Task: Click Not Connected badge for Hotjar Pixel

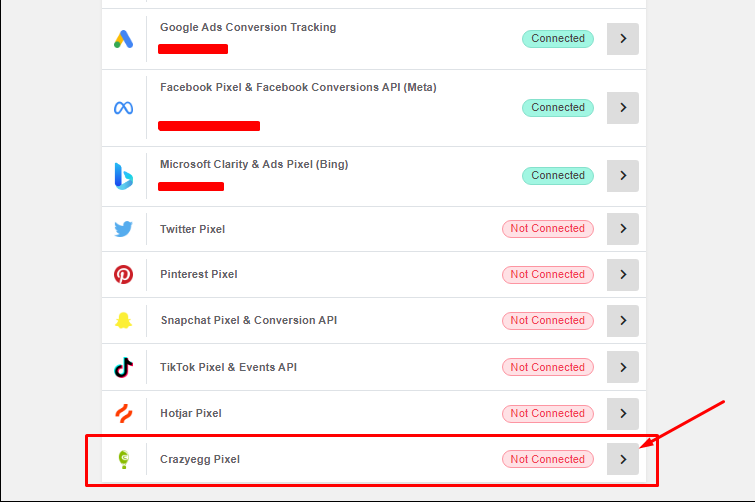Action: click(x=547, y=413)
